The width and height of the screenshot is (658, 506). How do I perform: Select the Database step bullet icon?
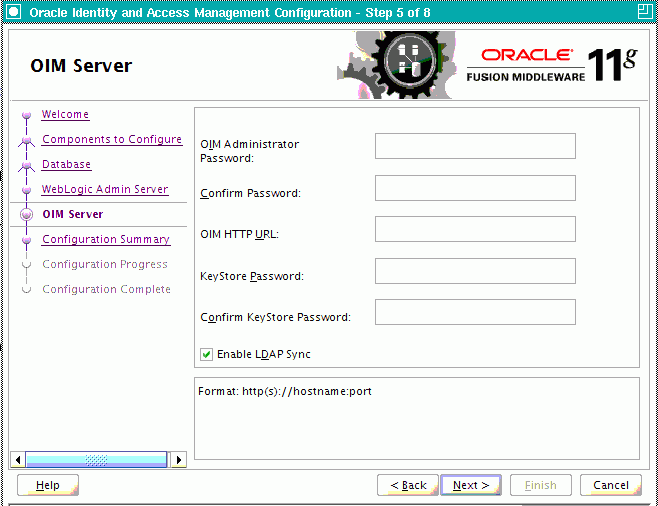pyautogui.click(x=26, y=165)
